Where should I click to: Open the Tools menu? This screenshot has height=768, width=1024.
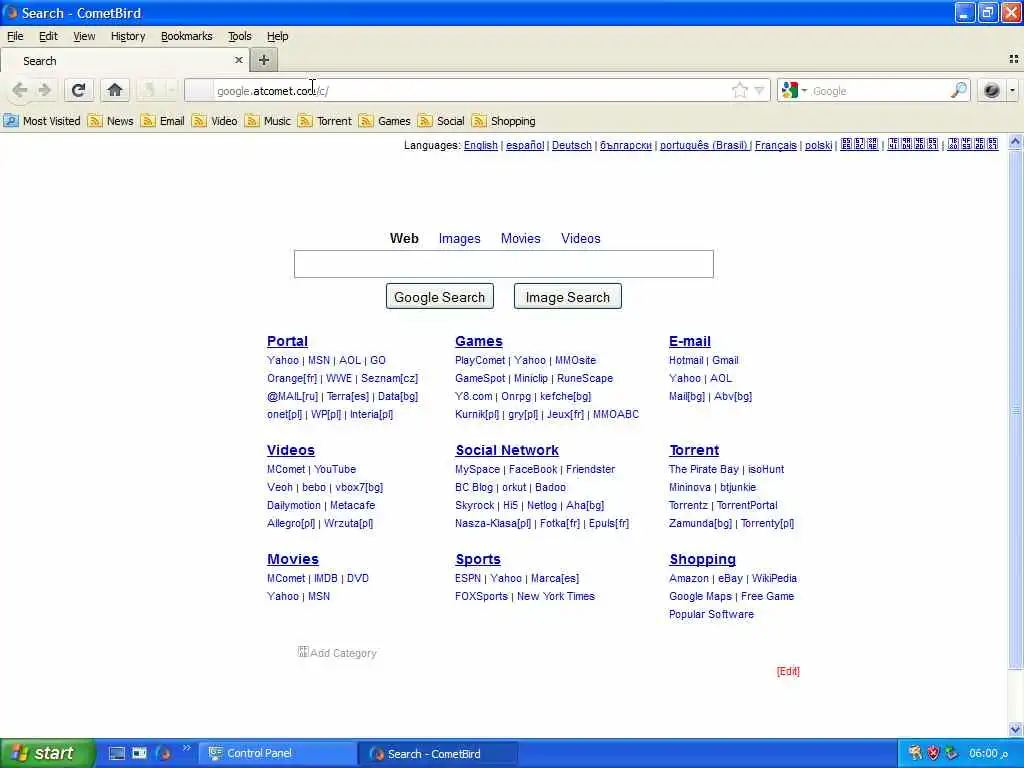pyautogui.click(x=240, y=36)
